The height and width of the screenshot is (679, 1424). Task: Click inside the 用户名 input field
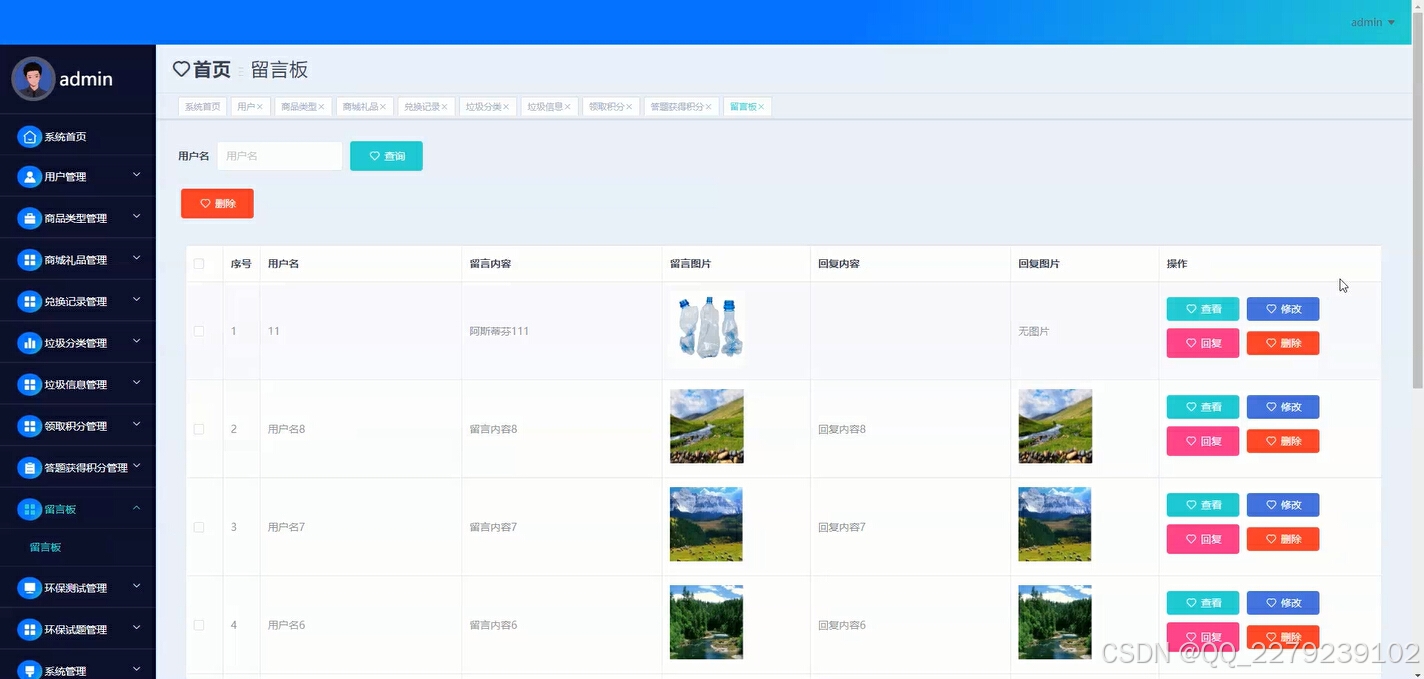tap(279, 156)
